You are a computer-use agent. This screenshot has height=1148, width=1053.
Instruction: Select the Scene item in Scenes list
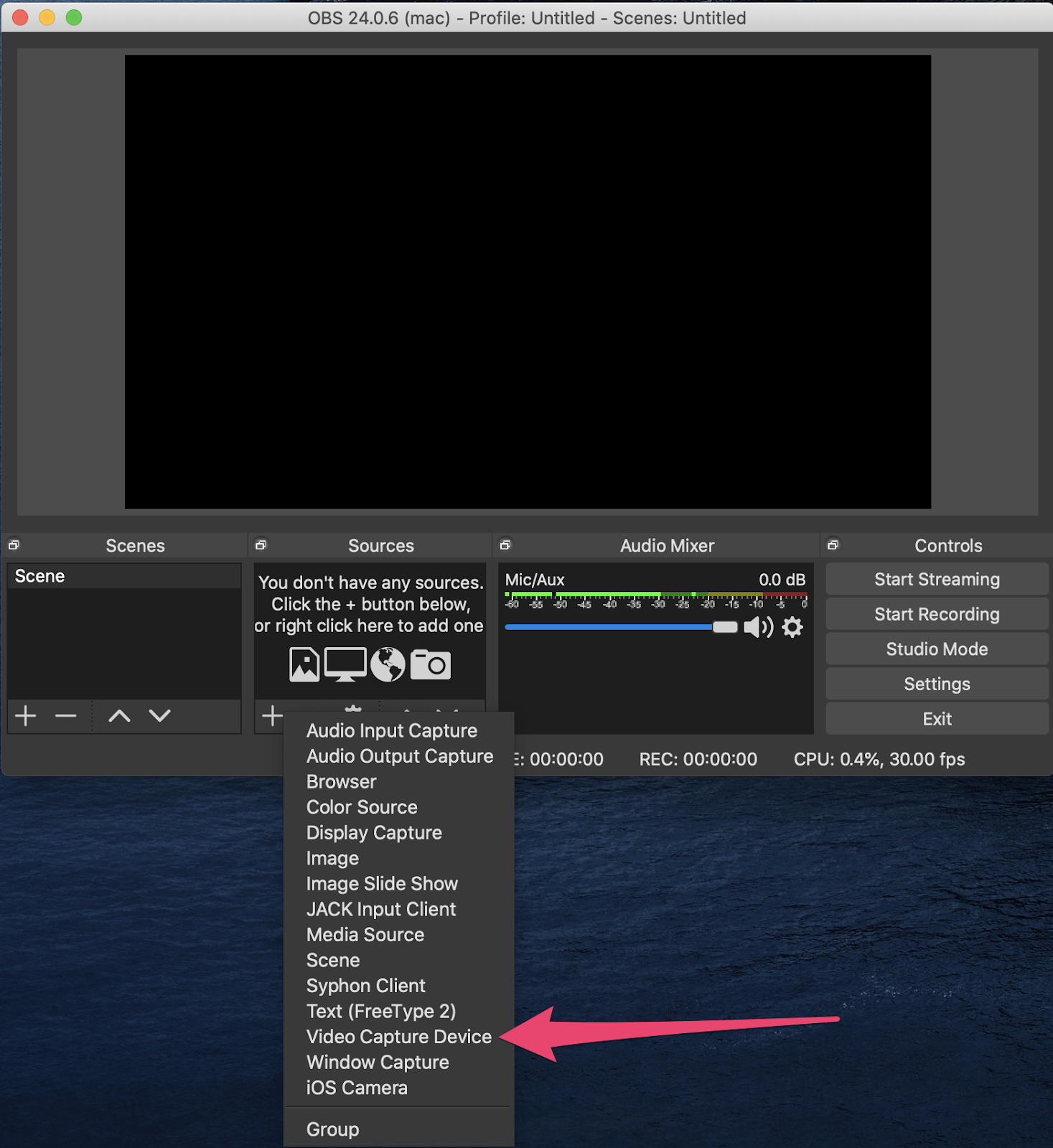[x=124, y=576]
